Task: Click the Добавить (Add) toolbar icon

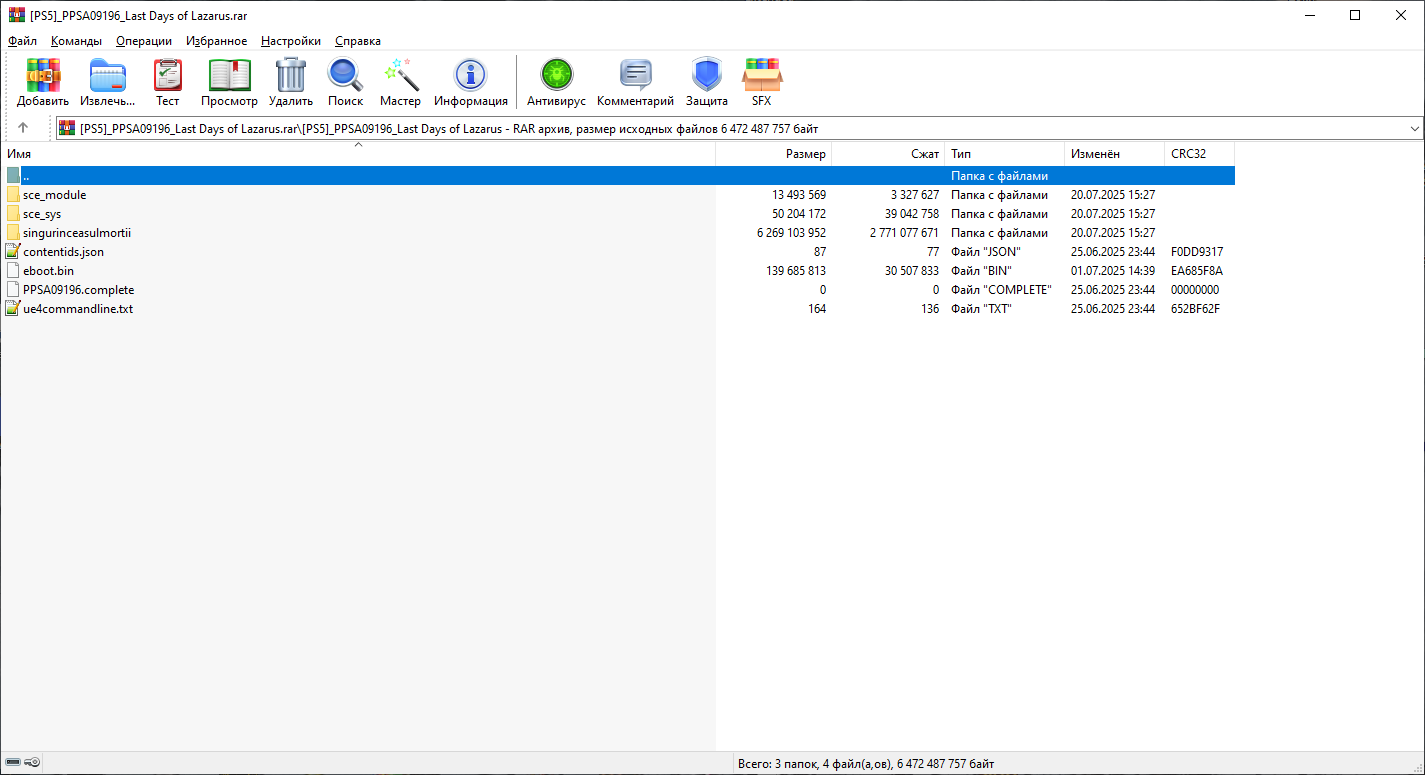Action: [43, 75]
